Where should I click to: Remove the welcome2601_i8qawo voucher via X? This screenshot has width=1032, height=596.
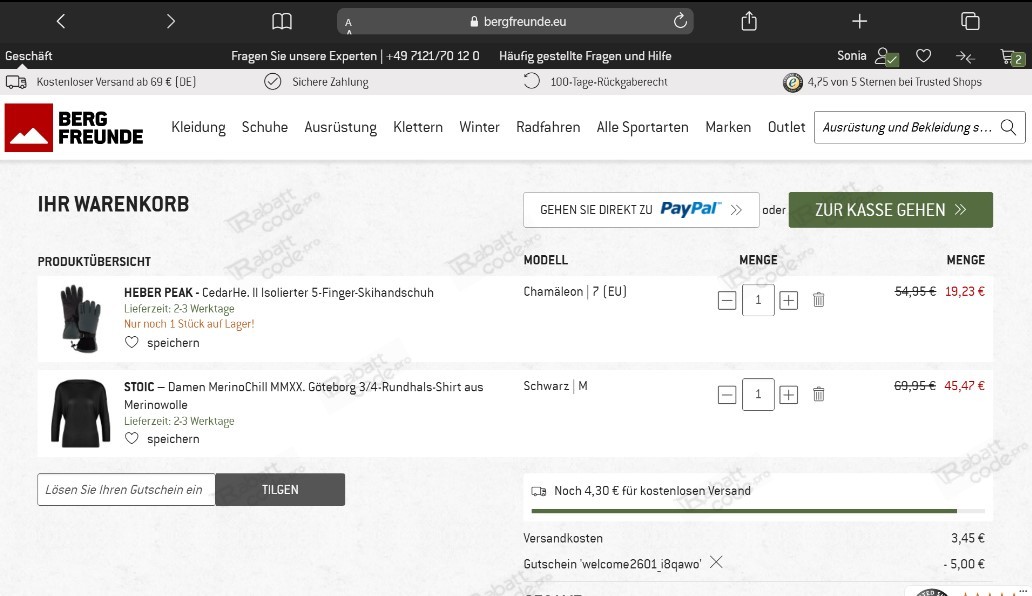(716, 563)
